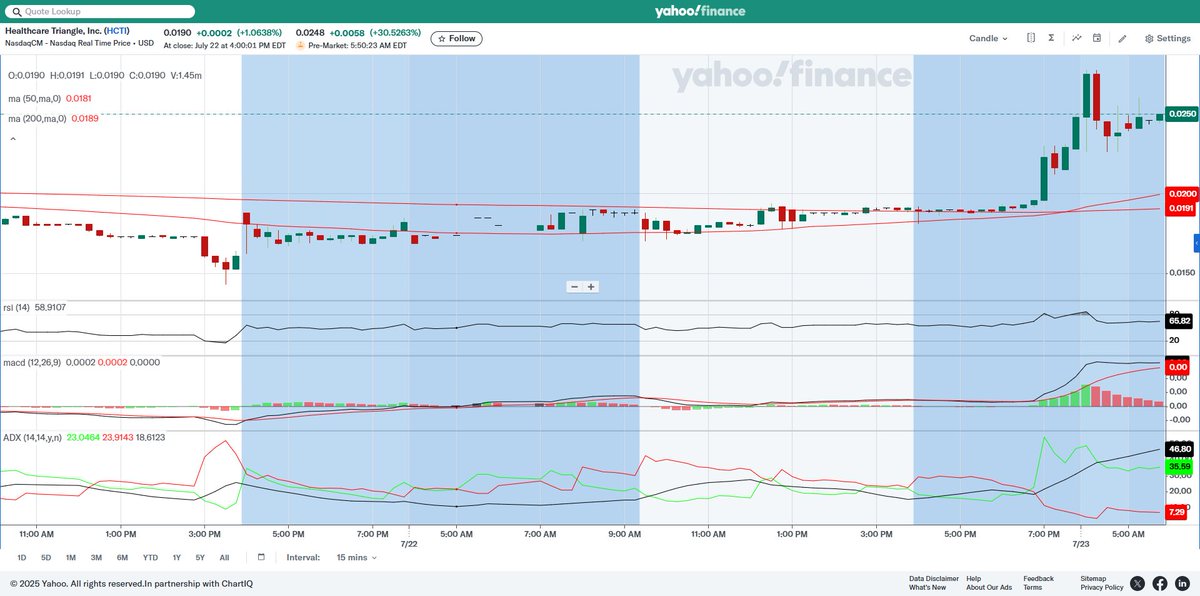Click the comparison icon in chart toolbar

click(1031, 38)
